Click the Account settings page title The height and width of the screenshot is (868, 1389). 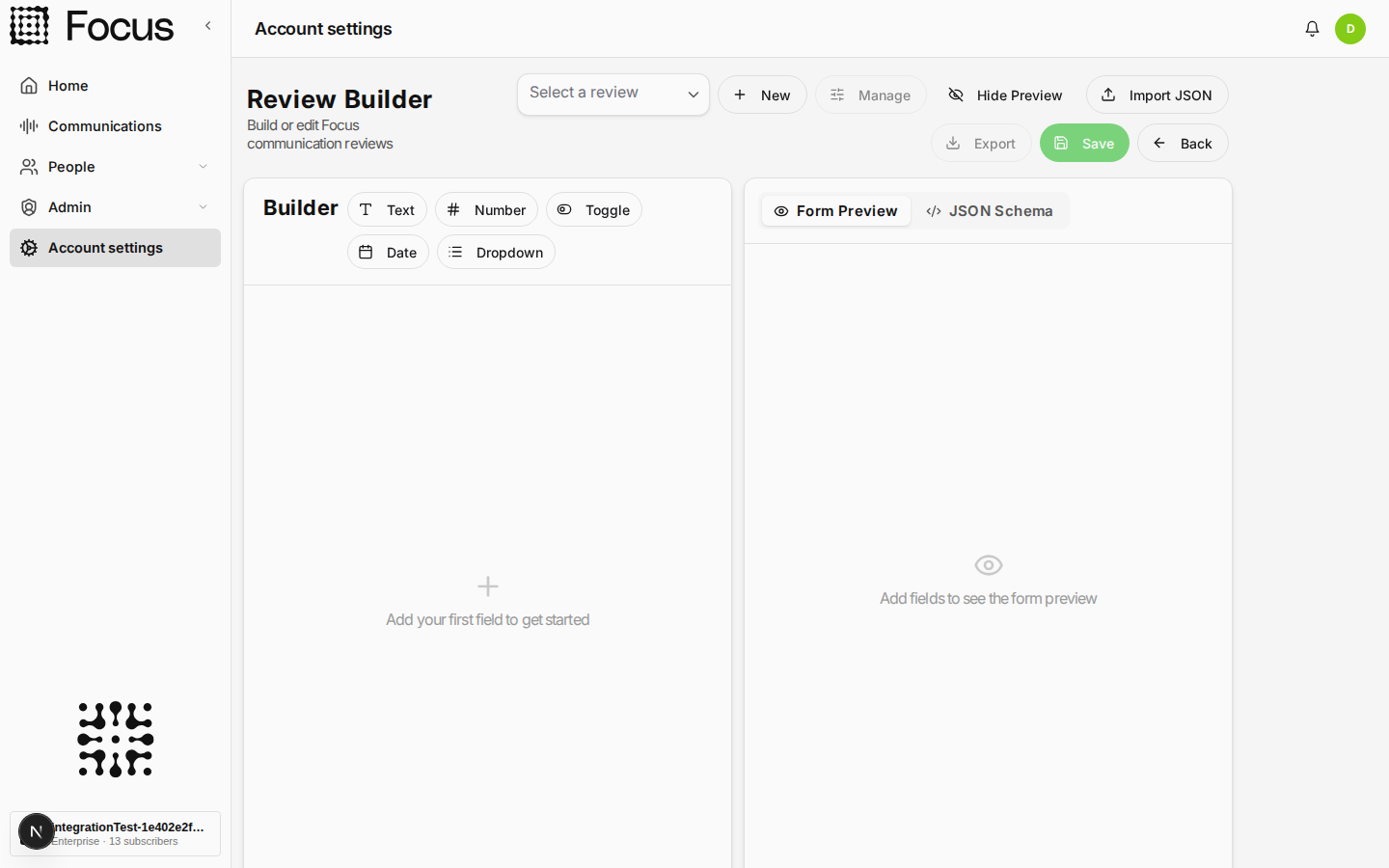[323, 29]
